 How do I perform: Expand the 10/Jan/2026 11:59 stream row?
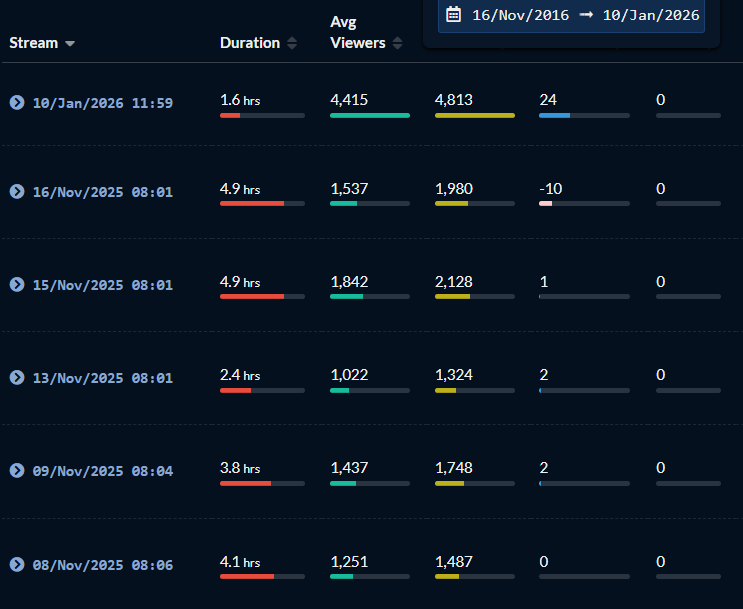[17, 102]
